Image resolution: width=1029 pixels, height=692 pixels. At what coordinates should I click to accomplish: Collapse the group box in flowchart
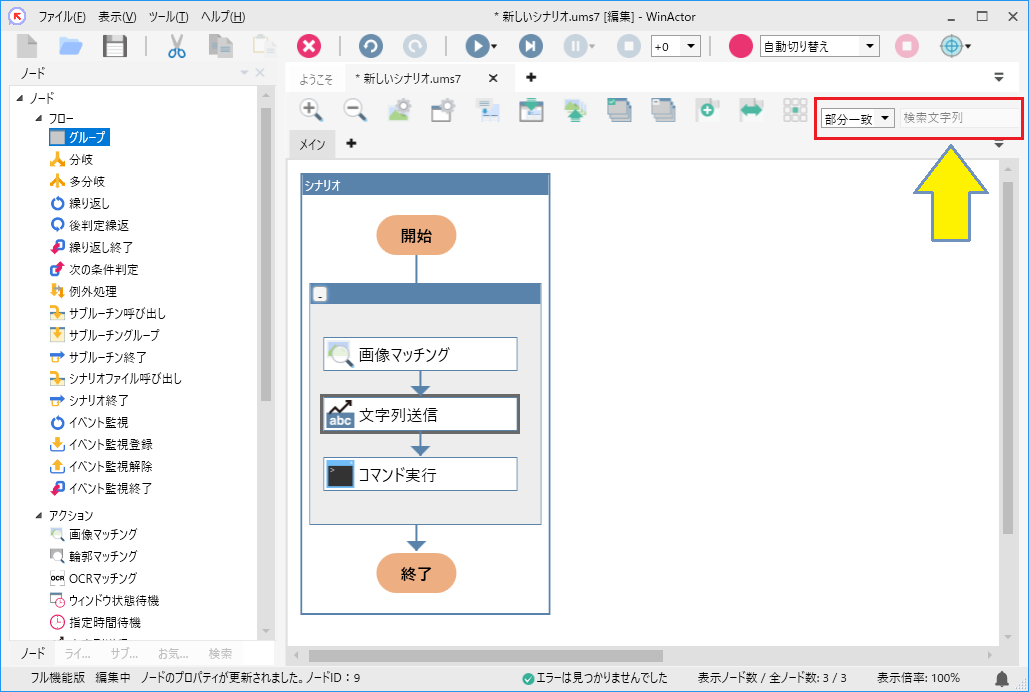(x=320, y=295)
